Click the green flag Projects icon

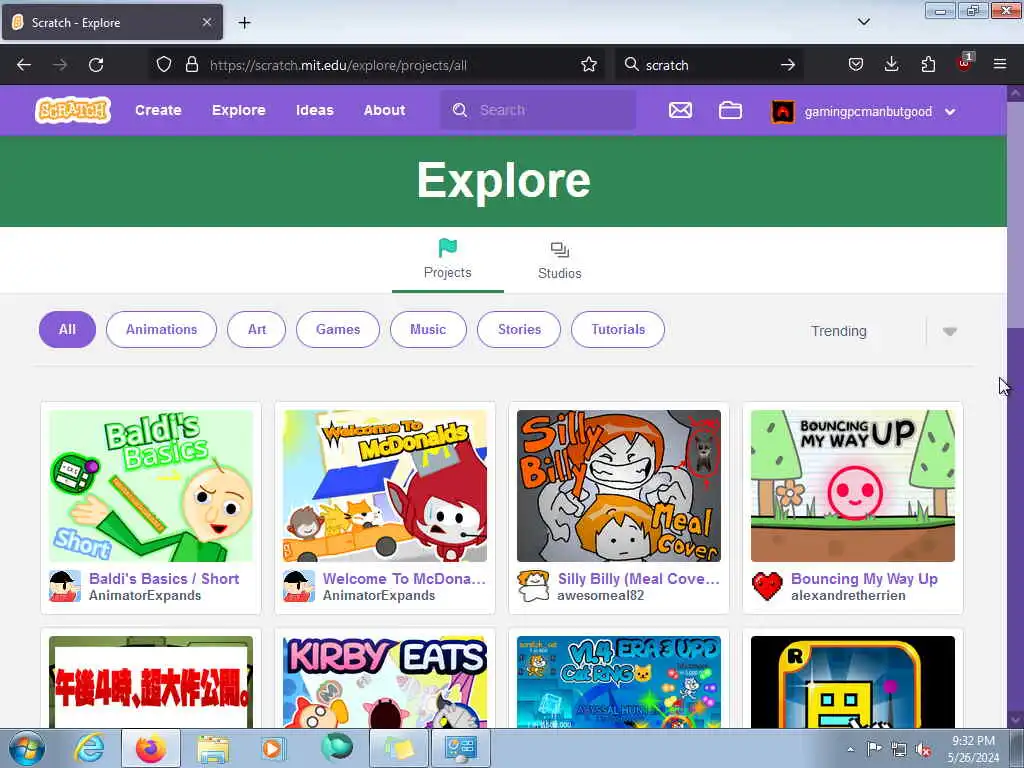447,248
